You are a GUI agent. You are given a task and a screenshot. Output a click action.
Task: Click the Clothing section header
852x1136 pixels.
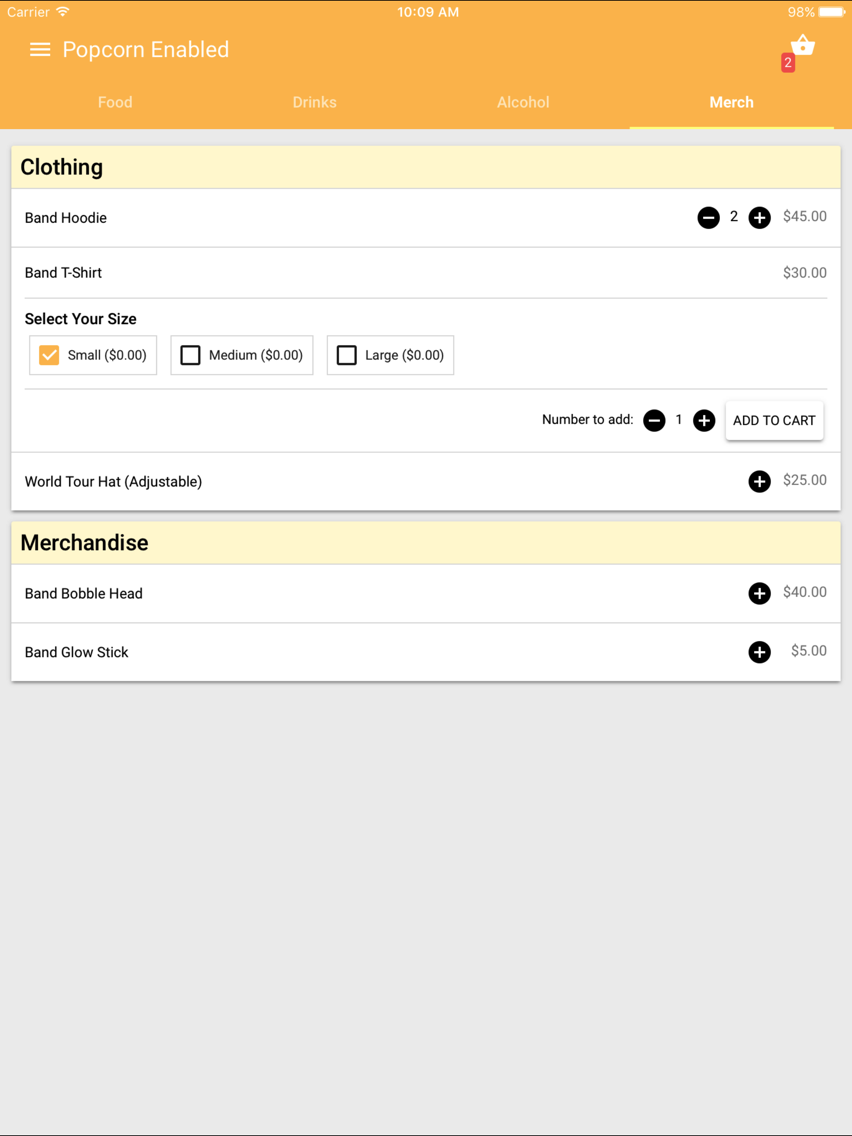click(x=426, y=167)
